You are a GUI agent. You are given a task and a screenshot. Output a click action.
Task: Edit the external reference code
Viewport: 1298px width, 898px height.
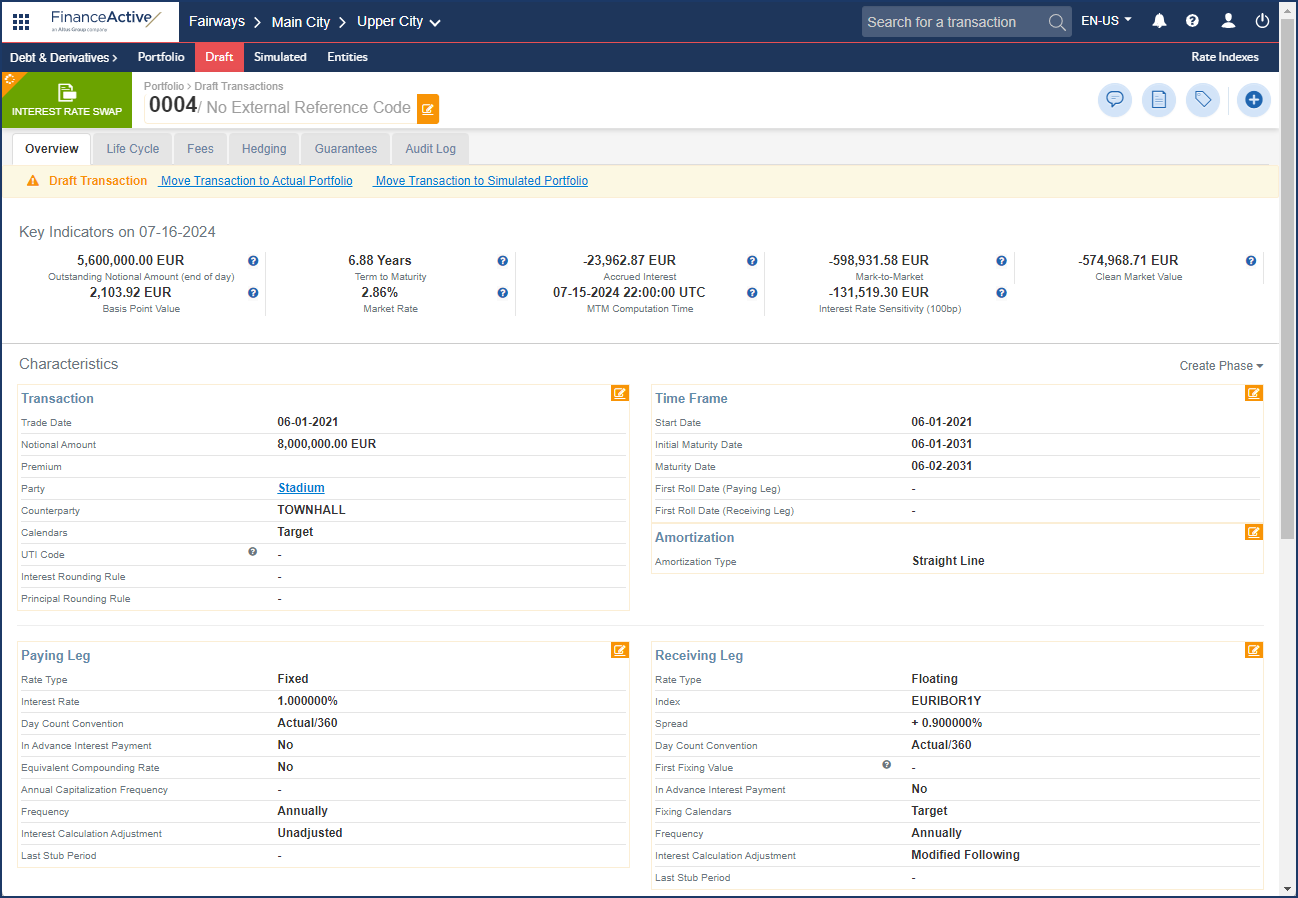click(428, 108)
